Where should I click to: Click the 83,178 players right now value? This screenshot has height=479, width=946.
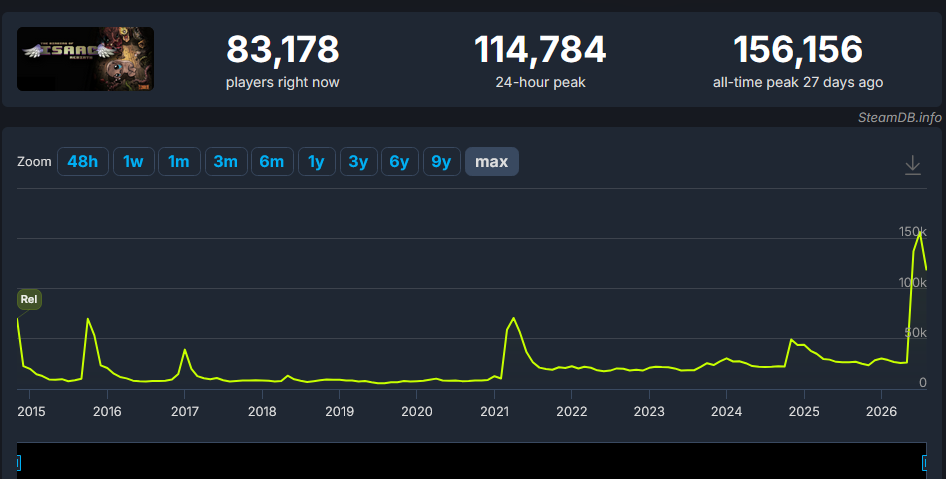tap(282, 49)
